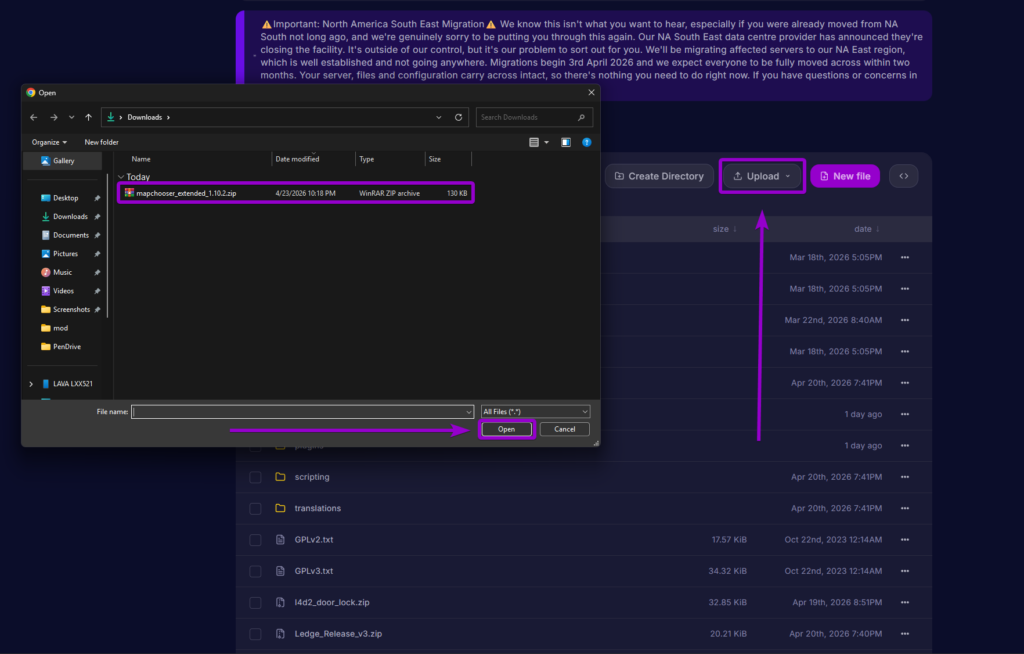The width and height of the screenshot is (1024, 654).
Task: Open the Organize menu
Action: pos(48,142)
